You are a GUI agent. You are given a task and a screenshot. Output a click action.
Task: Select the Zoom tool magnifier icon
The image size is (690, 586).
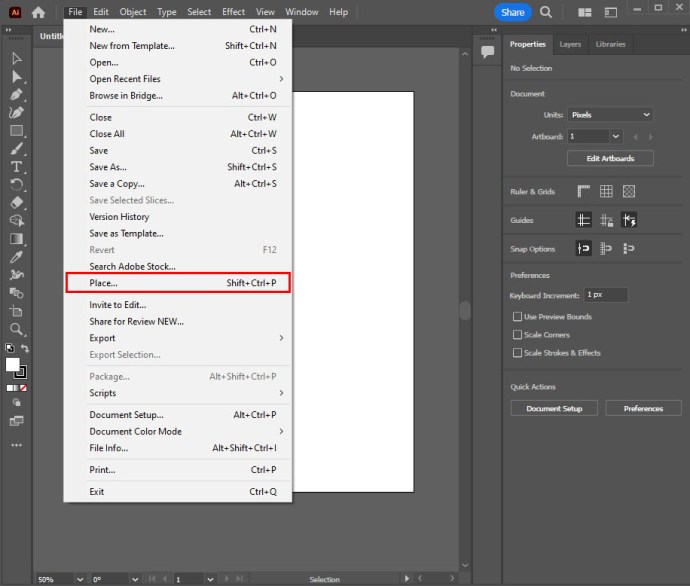pos(16,329)
